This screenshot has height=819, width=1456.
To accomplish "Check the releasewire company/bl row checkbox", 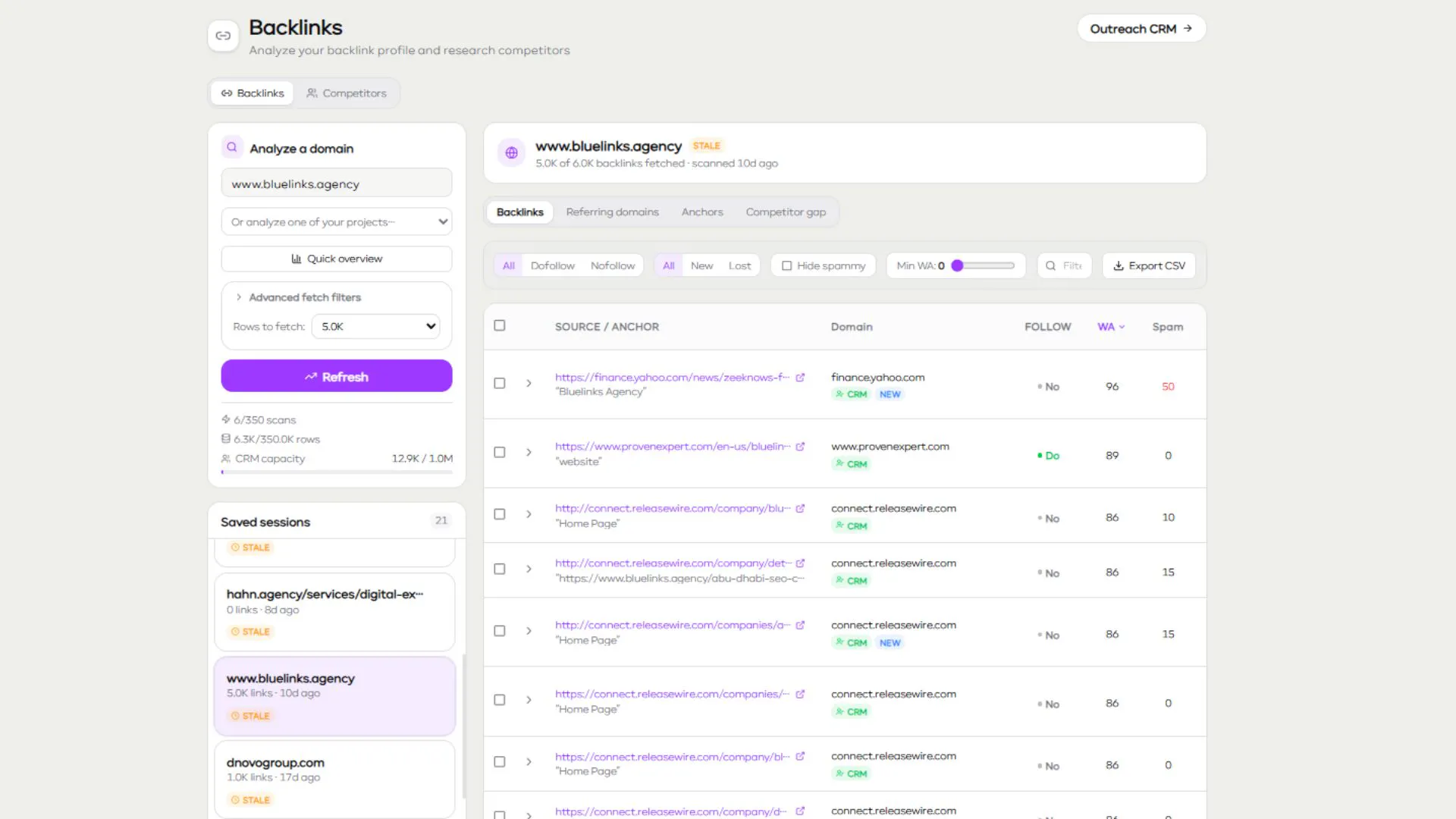I will coord(500,762).
